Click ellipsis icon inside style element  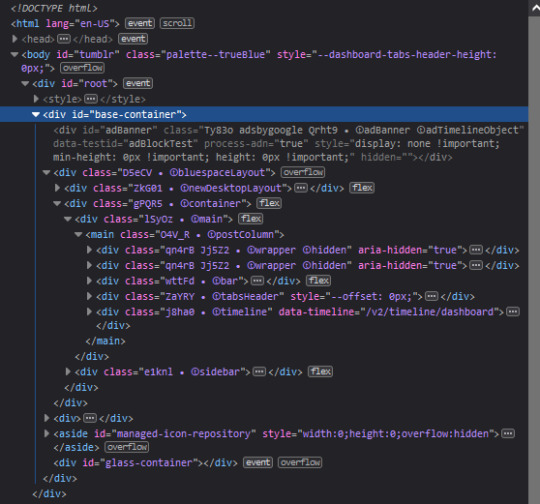pyautogui.click(x=91, y=99)
